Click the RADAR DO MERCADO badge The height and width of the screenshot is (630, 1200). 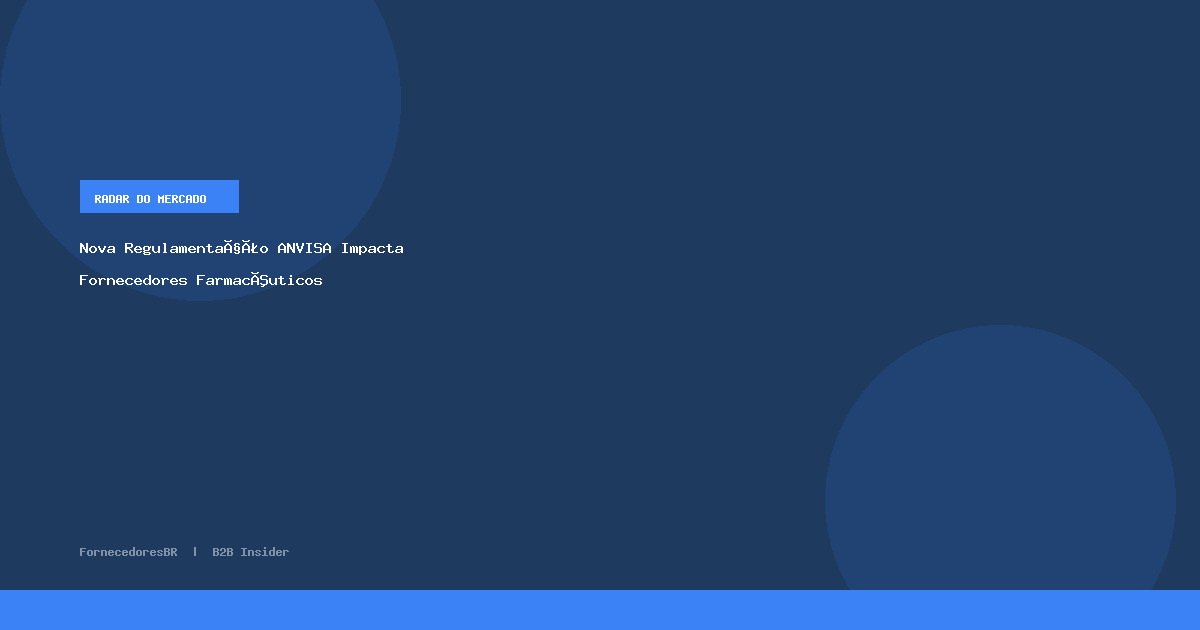(x=159, y=197)
